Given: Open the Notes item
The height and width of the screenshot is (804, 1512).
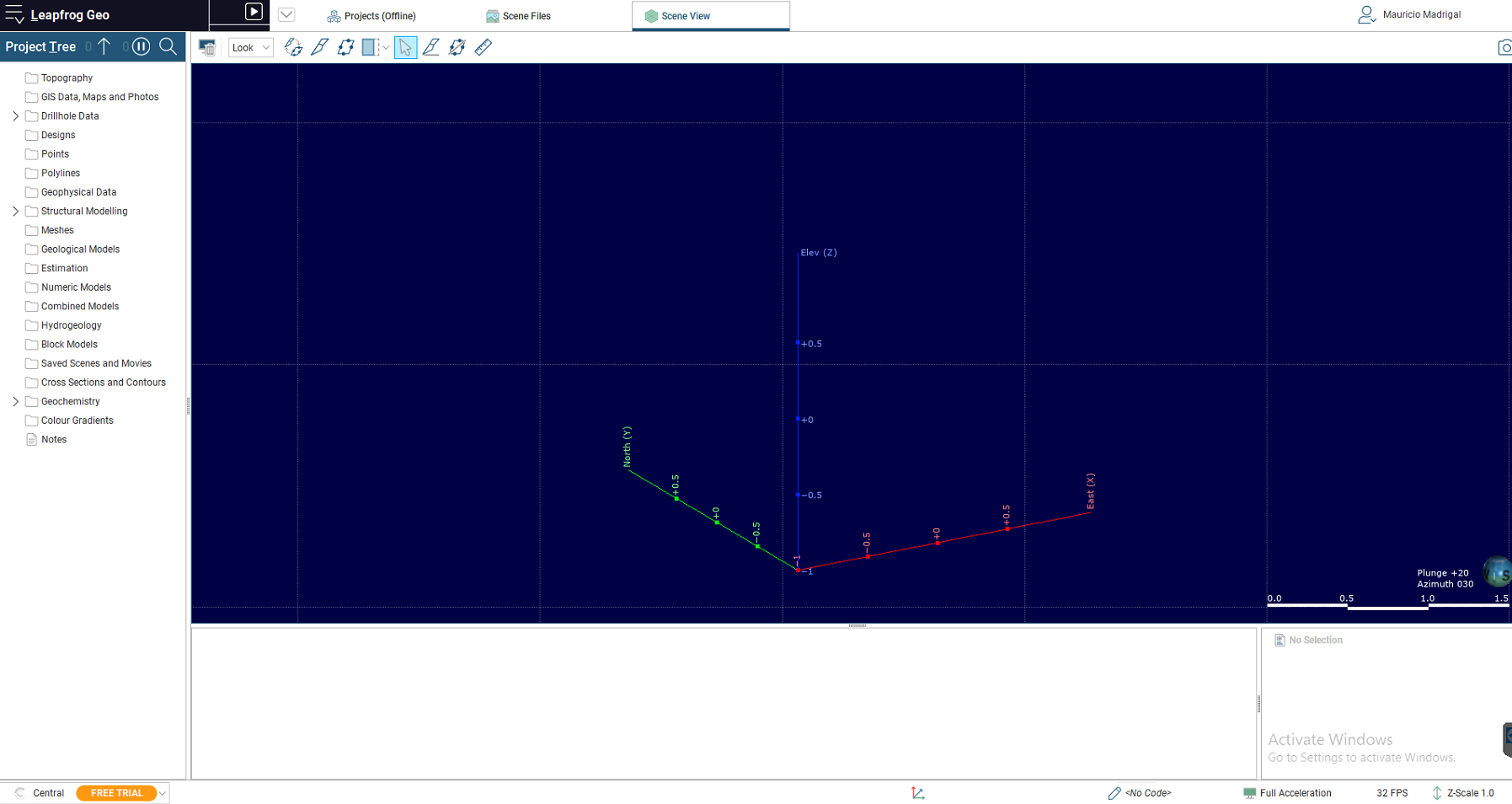Looking at the screenshot, I should 54,440.
